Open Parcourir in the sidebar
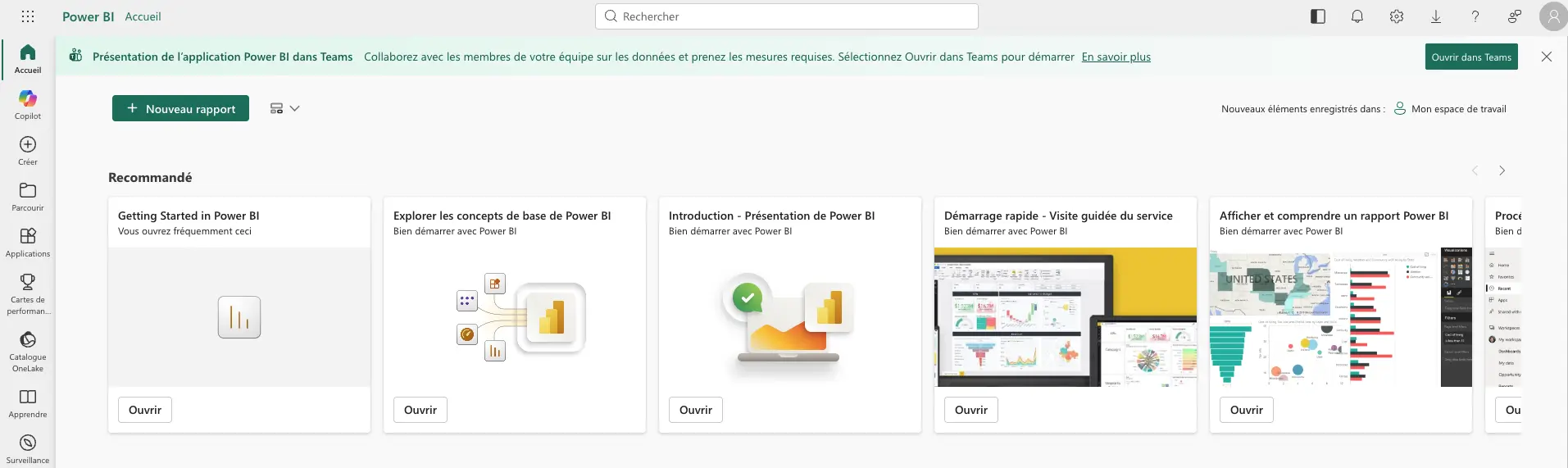Viewport: 1568px width, 468px height. 28,197
